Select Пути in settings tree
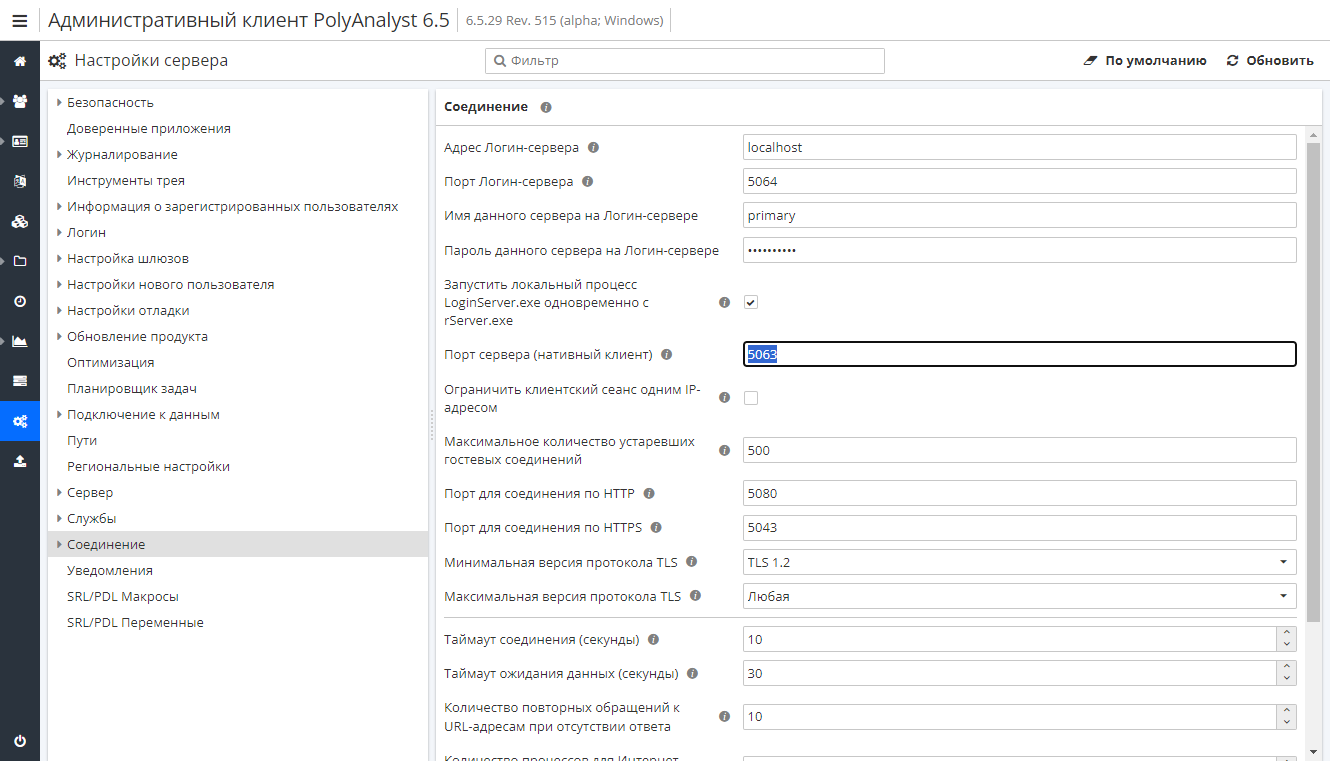Screen dimensions: 1330x761 [82, 440]
